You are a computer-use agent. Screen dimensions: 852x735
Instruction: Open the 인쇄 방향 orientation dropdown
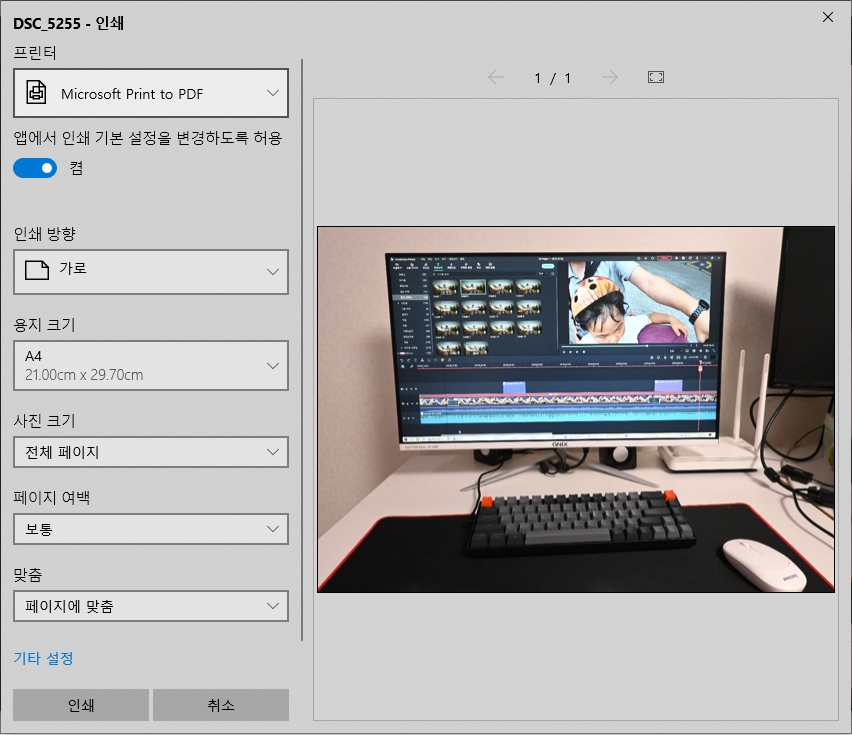(x=150, y=272)
